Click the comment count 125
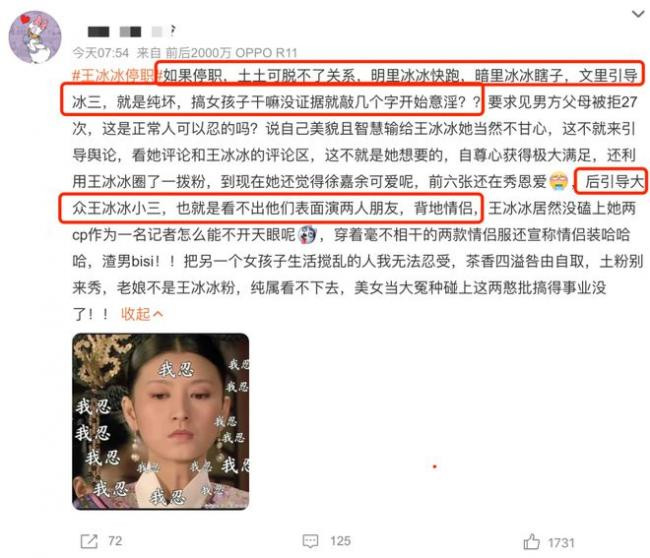 point(340,541)
